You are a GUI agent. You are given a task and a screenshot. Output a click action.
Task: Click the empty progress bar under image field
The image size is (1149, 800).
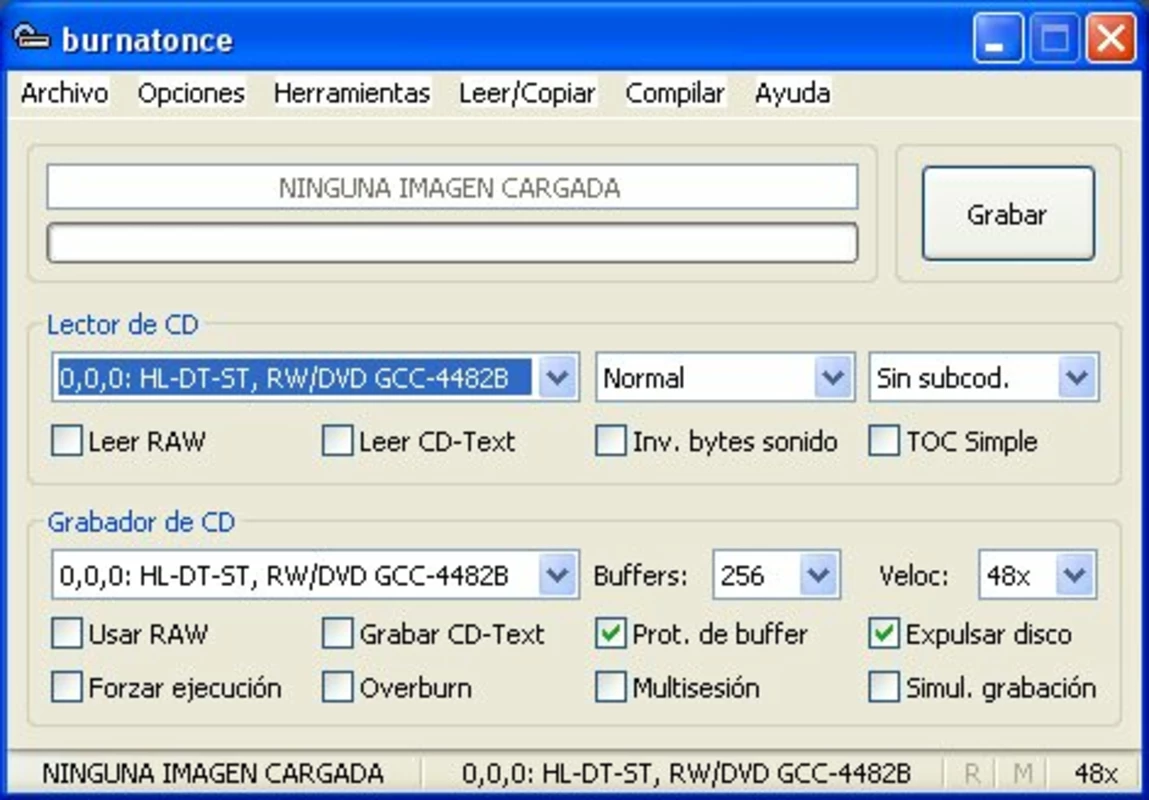point(452,243)
